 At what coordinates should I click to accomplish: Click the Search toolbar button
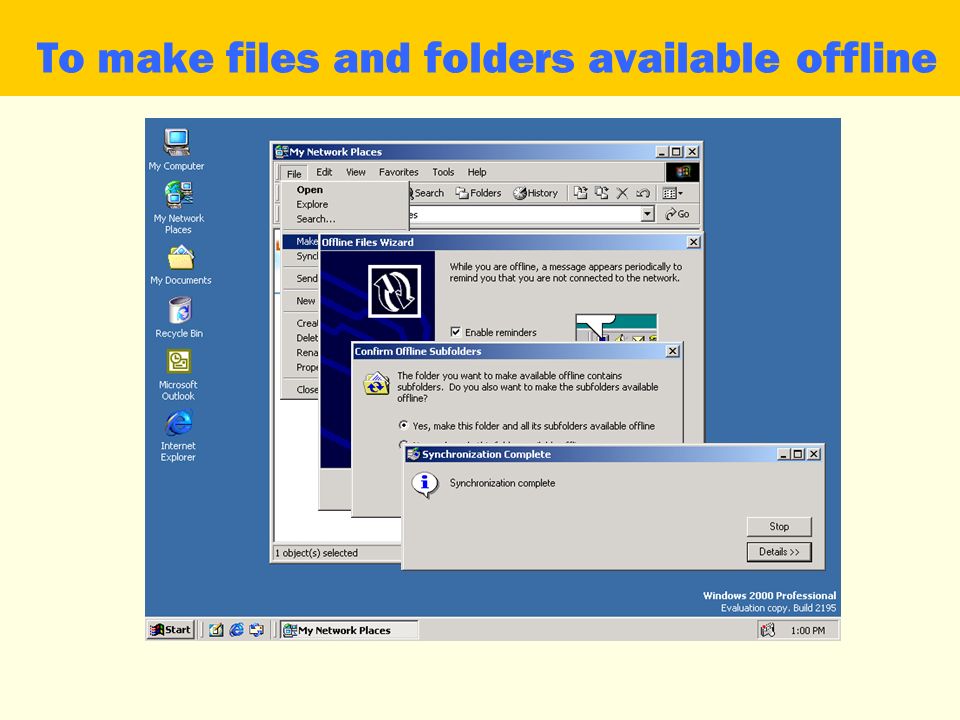[427, 193]
